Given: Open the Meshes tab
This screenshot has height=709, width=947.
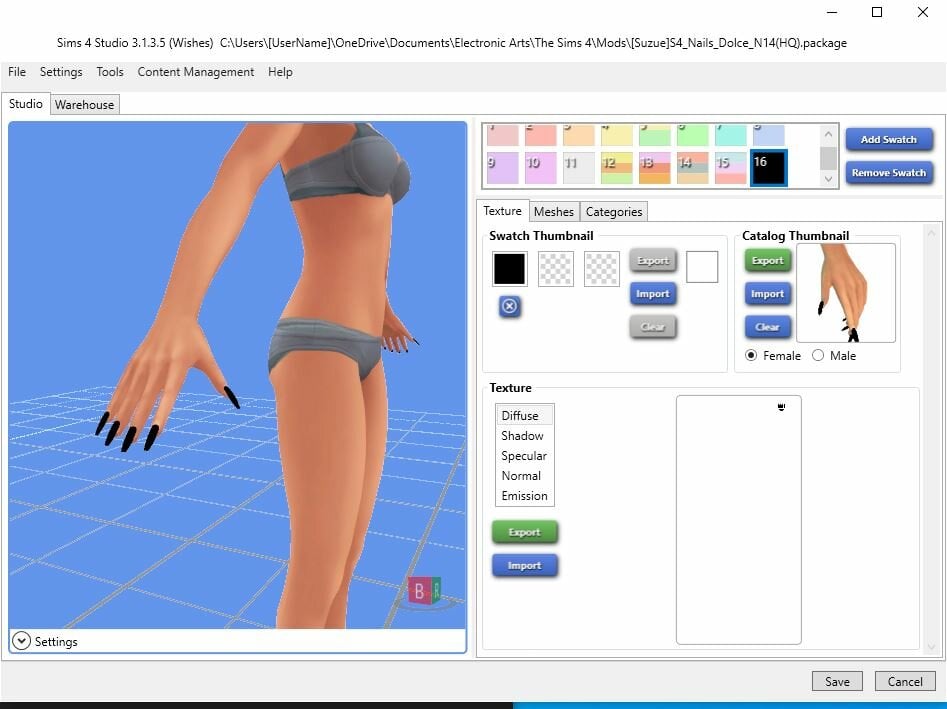Looking at the screenshot, I should pyautogui.click(x=554, y=211).
